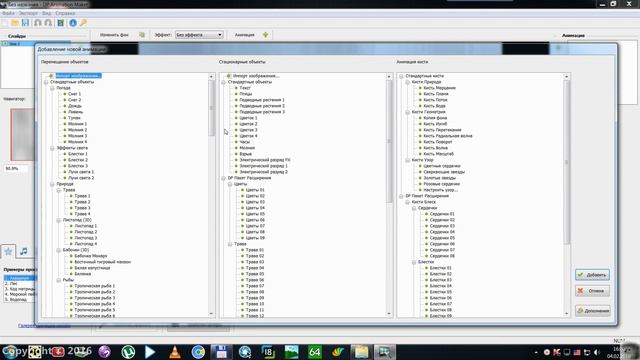Screen dimensions: 640x360
Task: Open VLC player from the taskbar
Action: coord(175,351)
